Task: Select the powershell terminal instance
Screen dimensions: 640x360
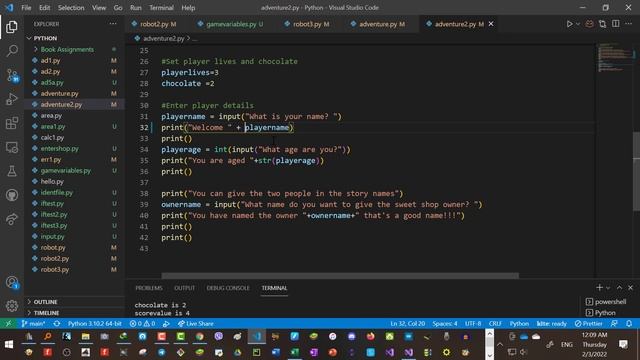Action: point(606,302)
